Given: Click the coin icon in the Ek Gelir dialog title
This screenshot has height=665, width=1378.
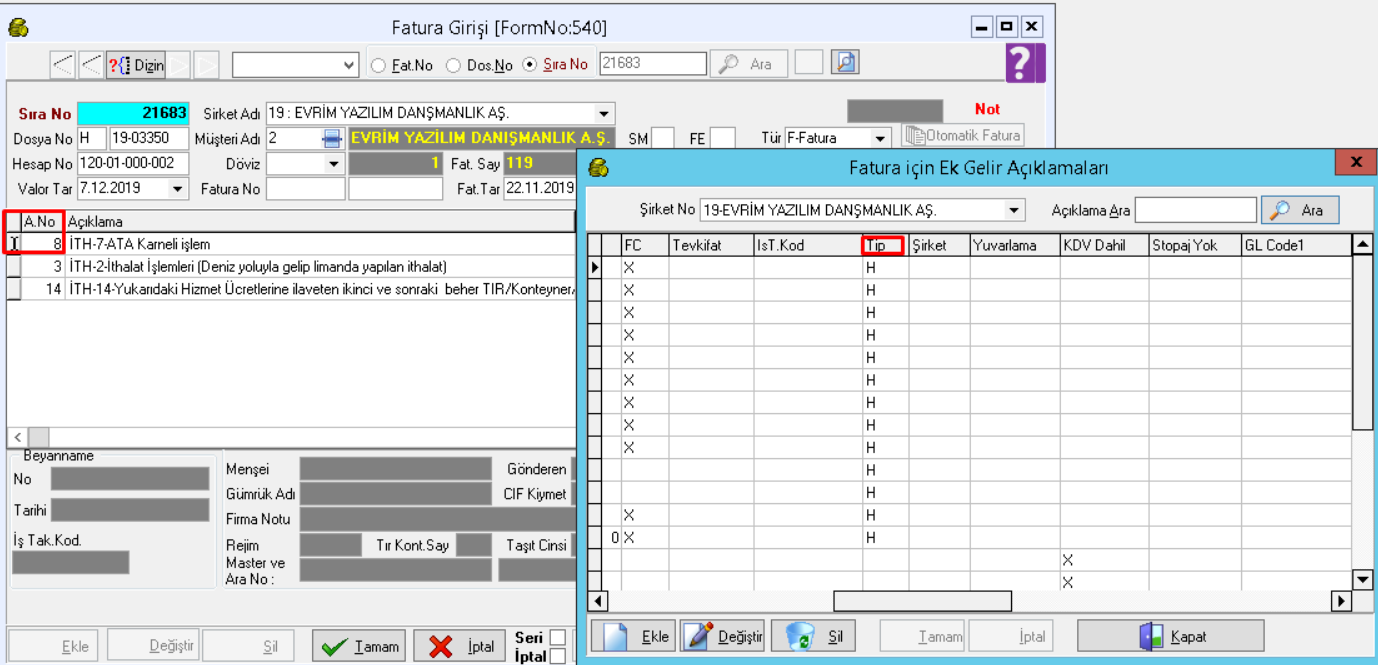Looking at the screenshot, I should pyautogui.click(x=598, y=167).
